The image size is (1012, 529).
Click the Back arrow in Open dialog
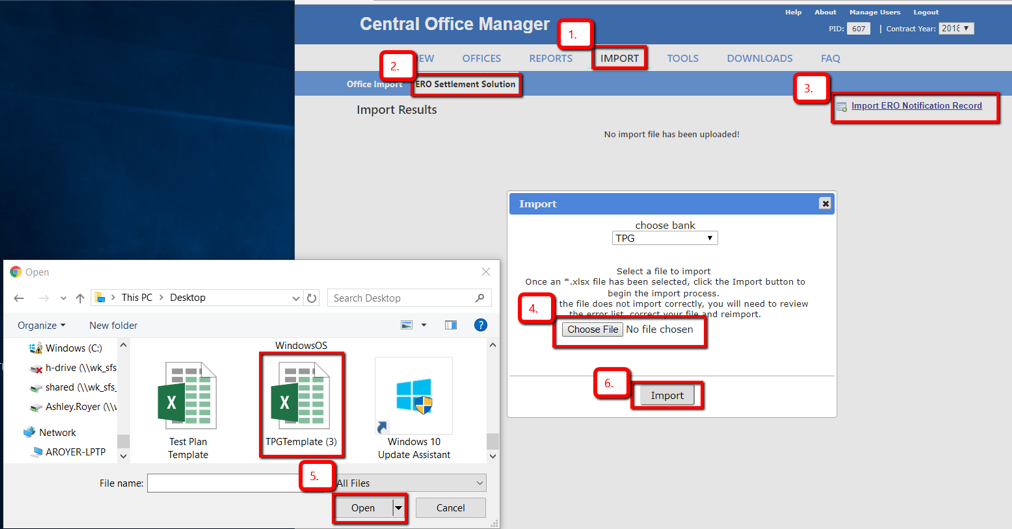[19, 298]
